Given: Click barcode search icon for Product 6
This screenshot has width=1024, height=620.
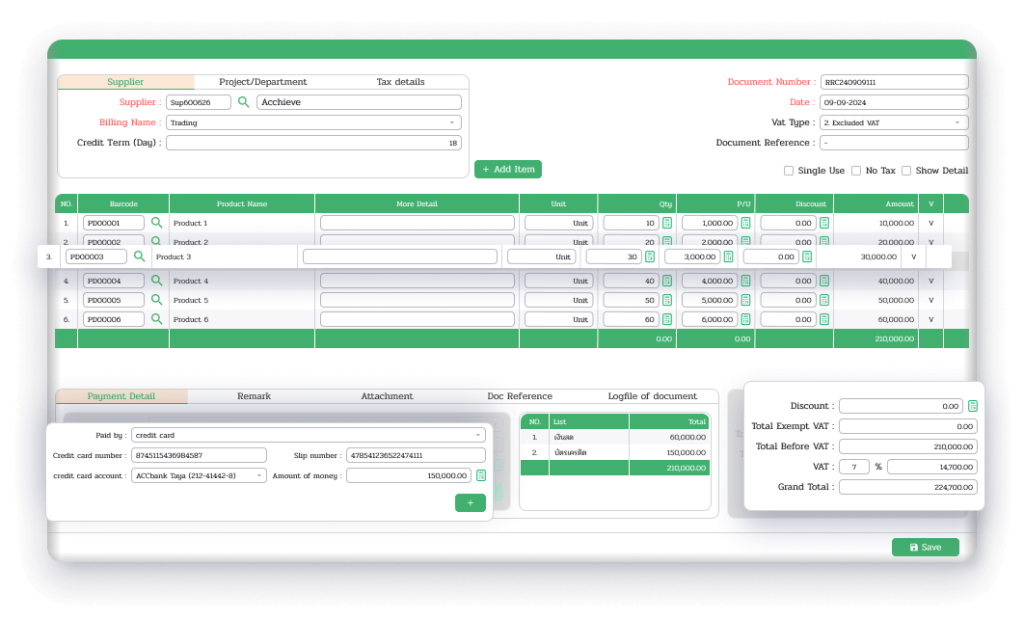Looking at the screenshot, I should click(157, 319).
